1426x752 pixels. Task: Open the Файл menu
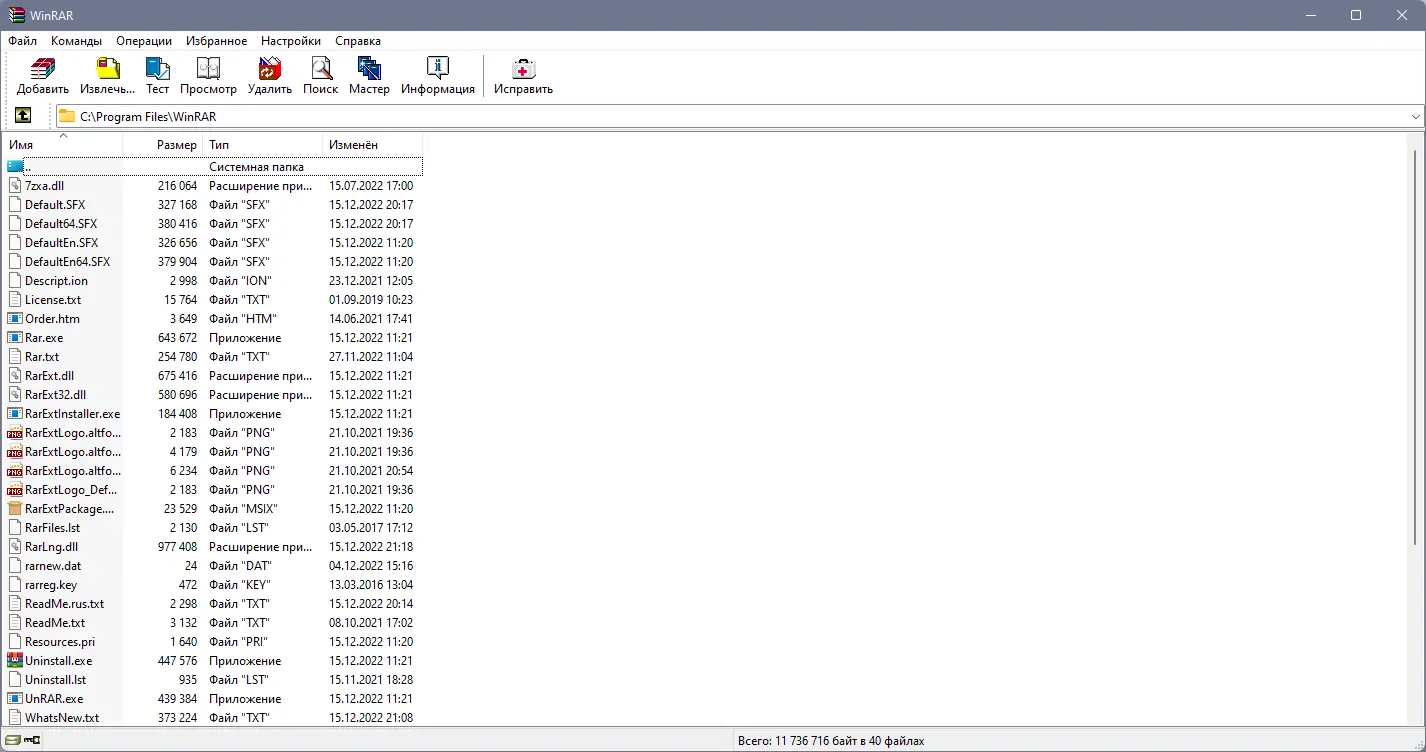point(22,41)
